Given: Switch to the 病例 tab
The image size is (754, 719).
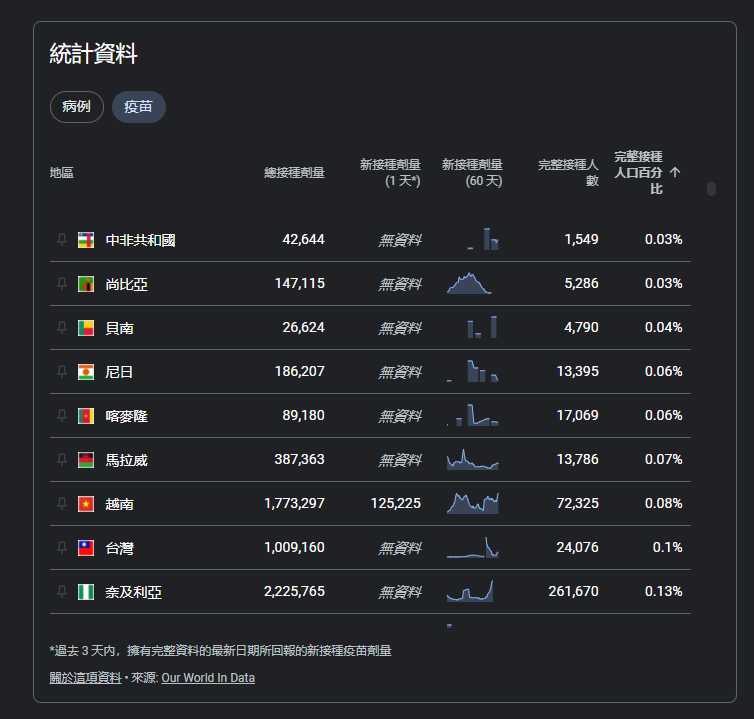Looking at the screenshot, I should coord(76,107).
